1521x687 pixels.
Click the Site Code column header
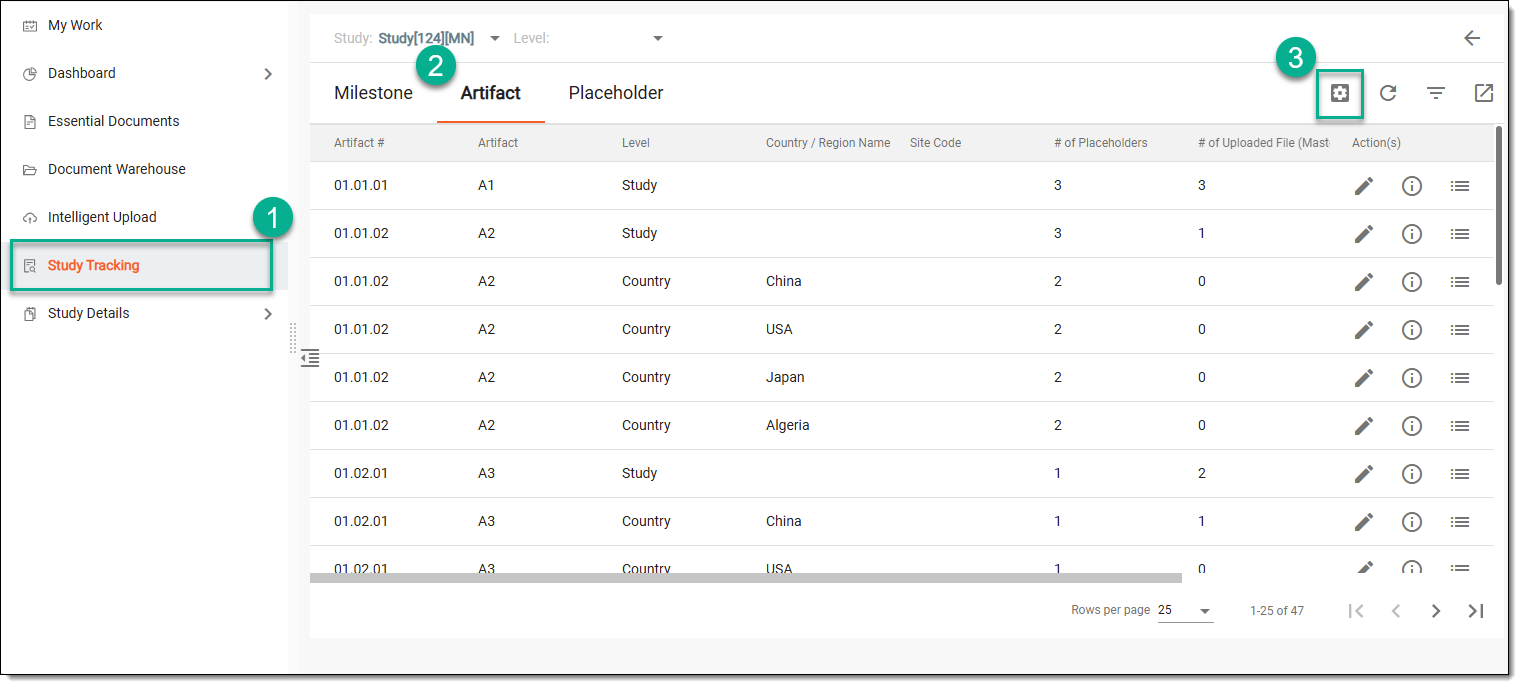(935, 143)
